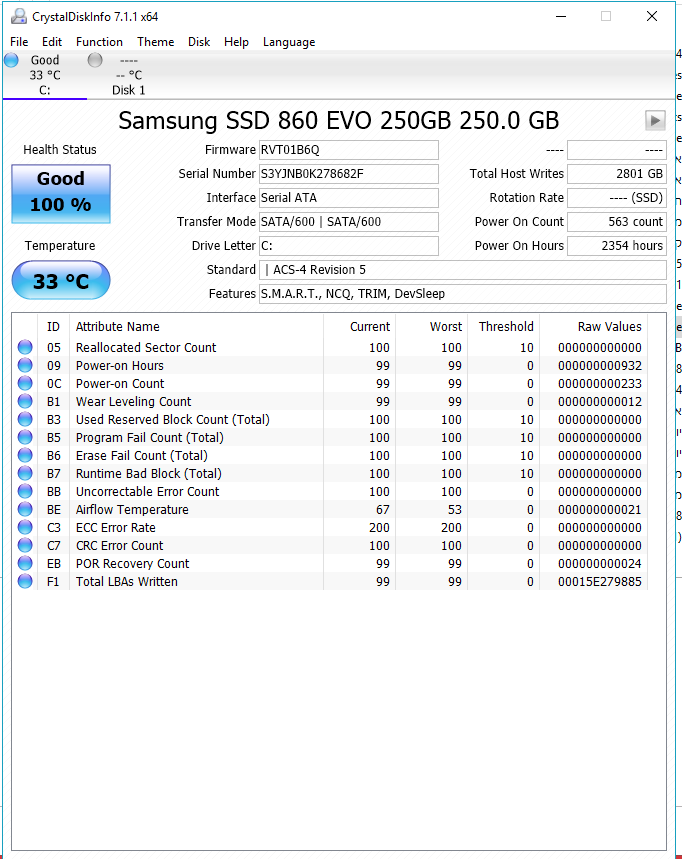The image size is (682, 859).
Task: Click the CrystalDiskInfo app icon in title bar
Action: (19, 16)
